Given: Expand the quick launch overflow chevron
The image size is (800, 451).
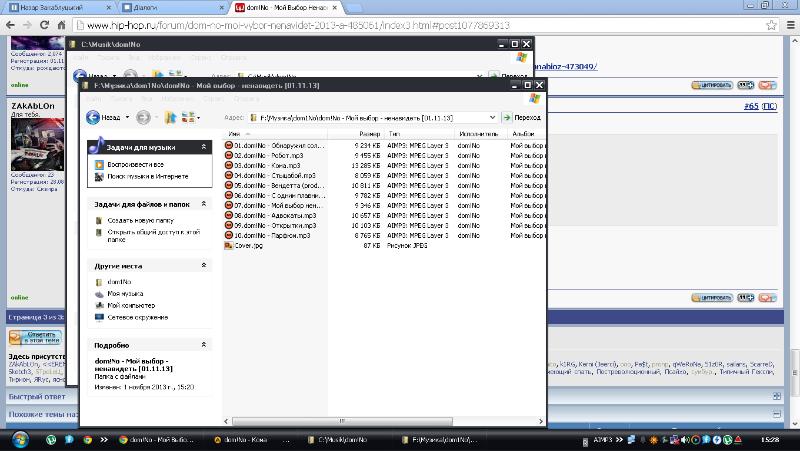Looking at the screenshot, I should click(x=104, y=439).
